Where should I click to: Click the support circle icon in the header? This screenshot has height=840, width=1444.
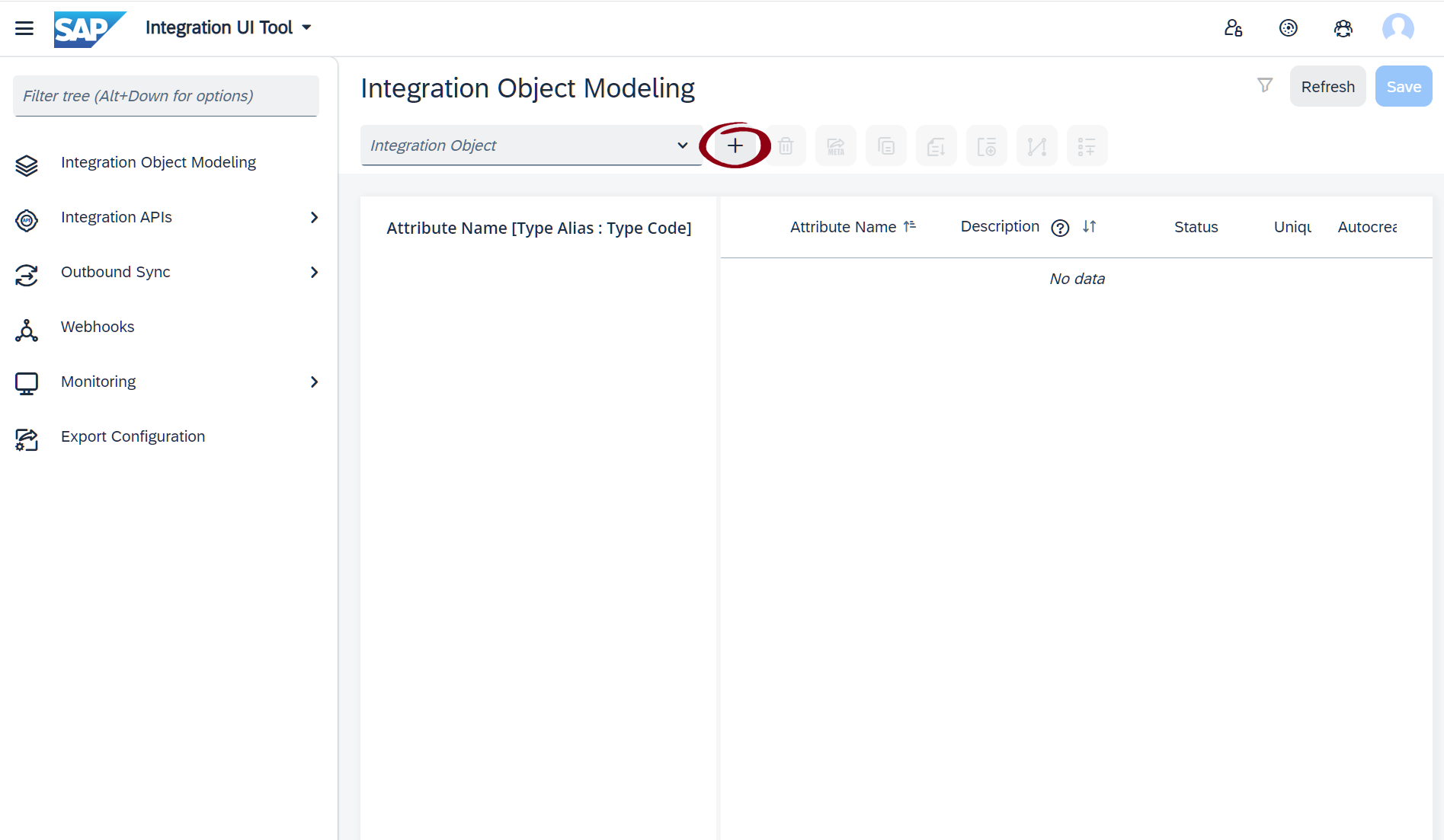point(1289,27)
